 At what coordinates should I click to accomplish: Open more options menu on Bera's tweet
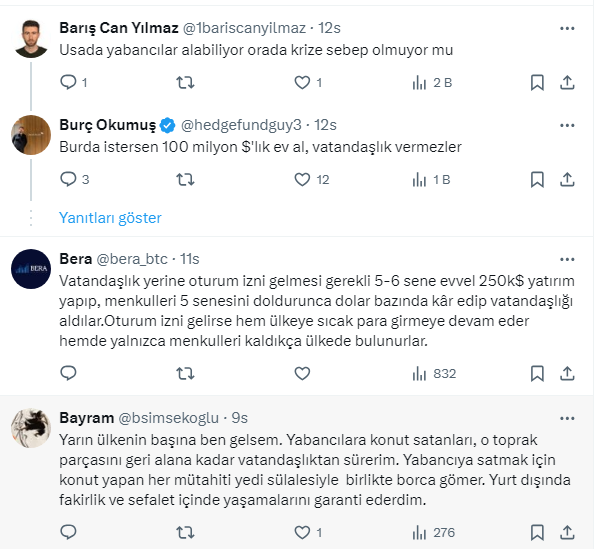(x=567, y=260)
